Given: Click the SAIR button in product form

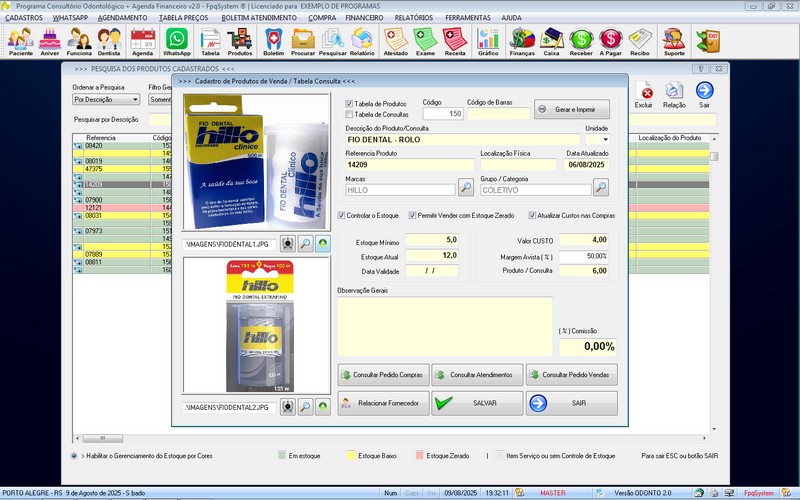Looking at the screenshot, I should [572, 403].
